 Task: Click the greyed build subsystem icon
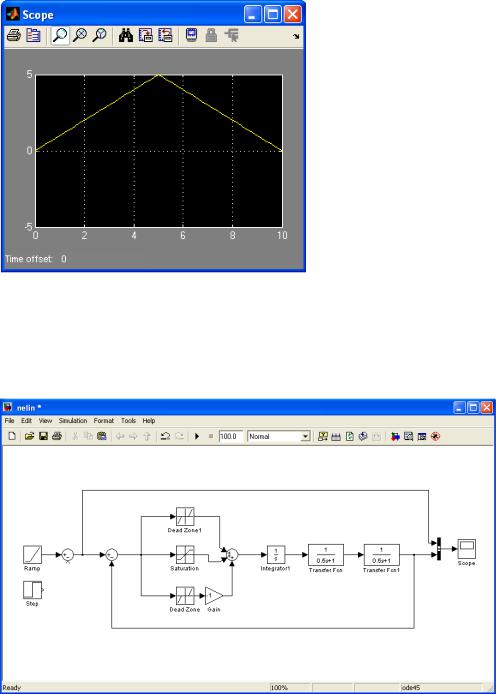click(377, 436)
